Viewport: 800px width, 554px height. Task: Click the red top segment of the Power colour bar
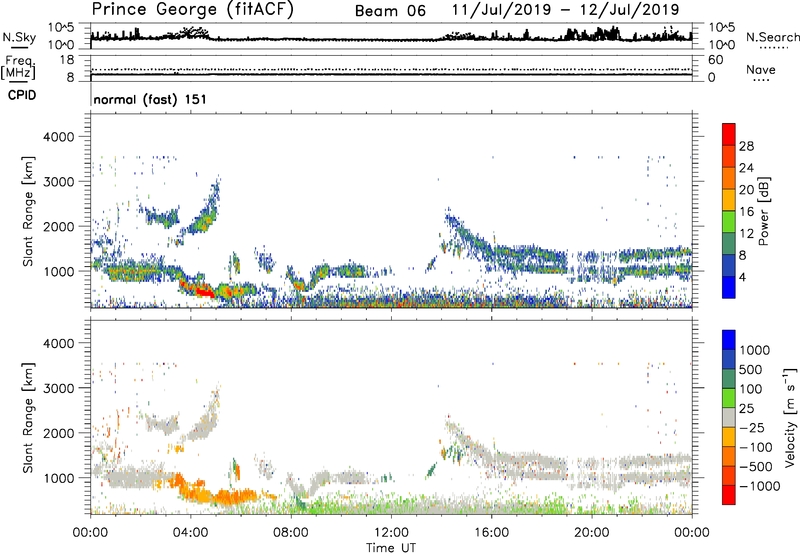pos(729,135)
